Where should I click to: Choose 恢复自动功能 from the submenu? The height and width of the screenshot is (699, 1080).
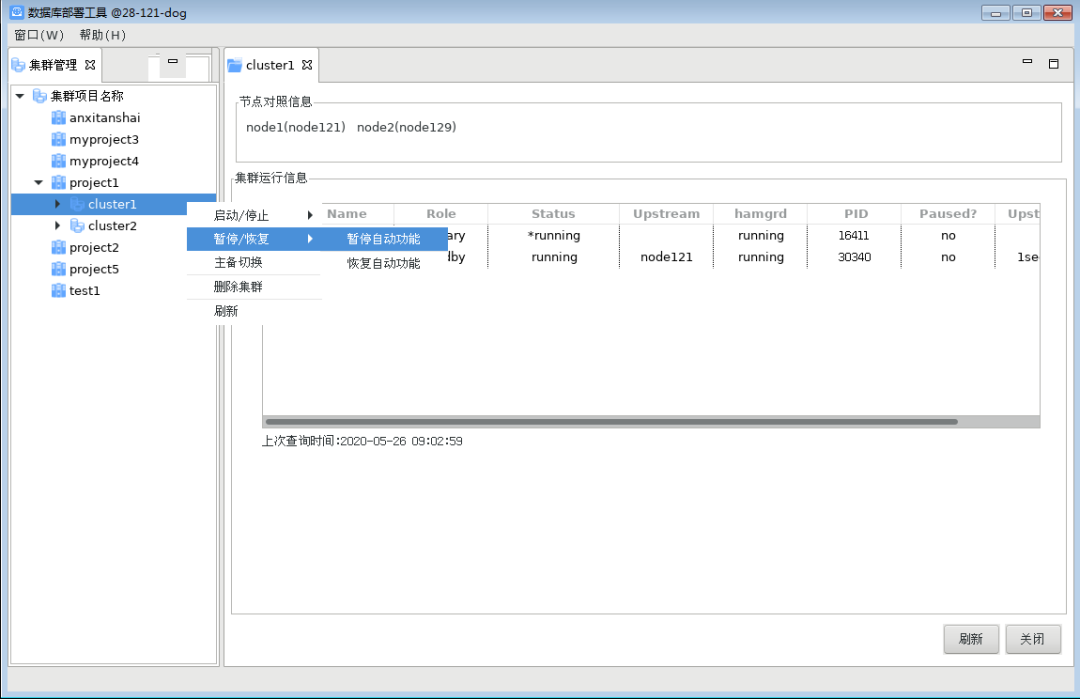(383, 264)
